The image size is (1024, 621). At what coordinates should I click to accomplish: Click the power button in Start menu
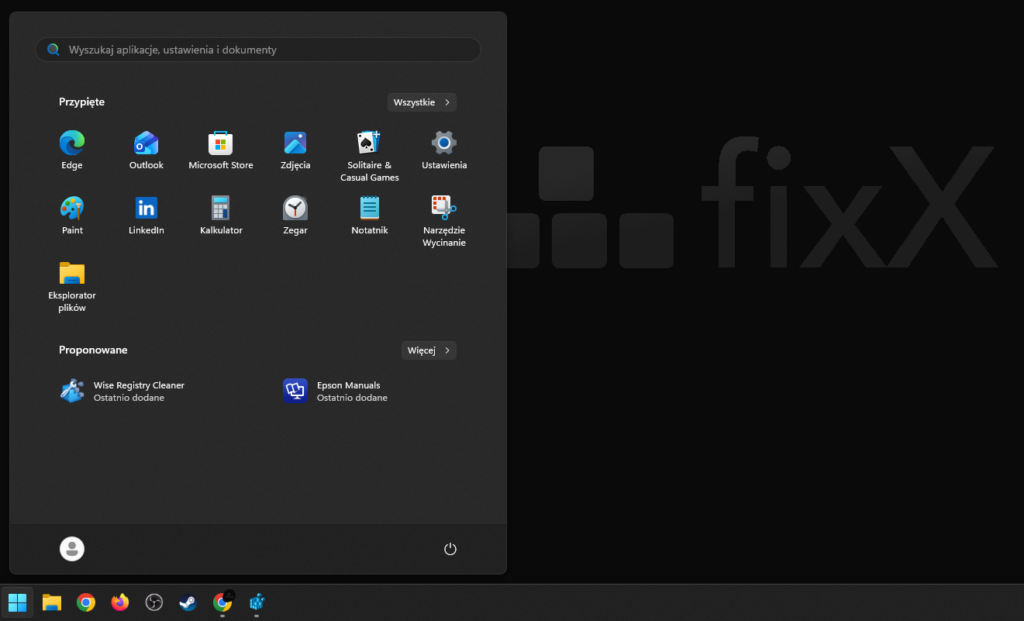[x=450, y=549]
